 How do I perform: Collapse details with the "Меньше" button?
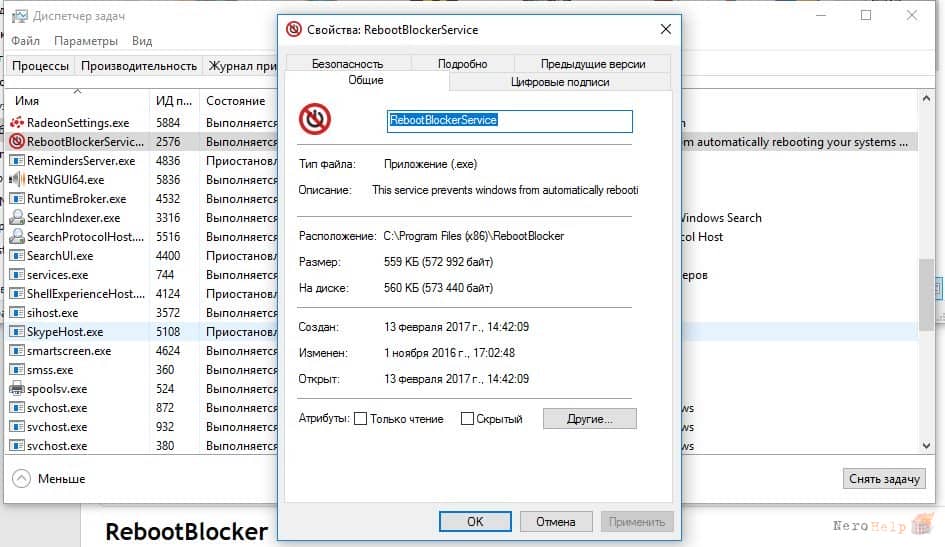(48, 478)
